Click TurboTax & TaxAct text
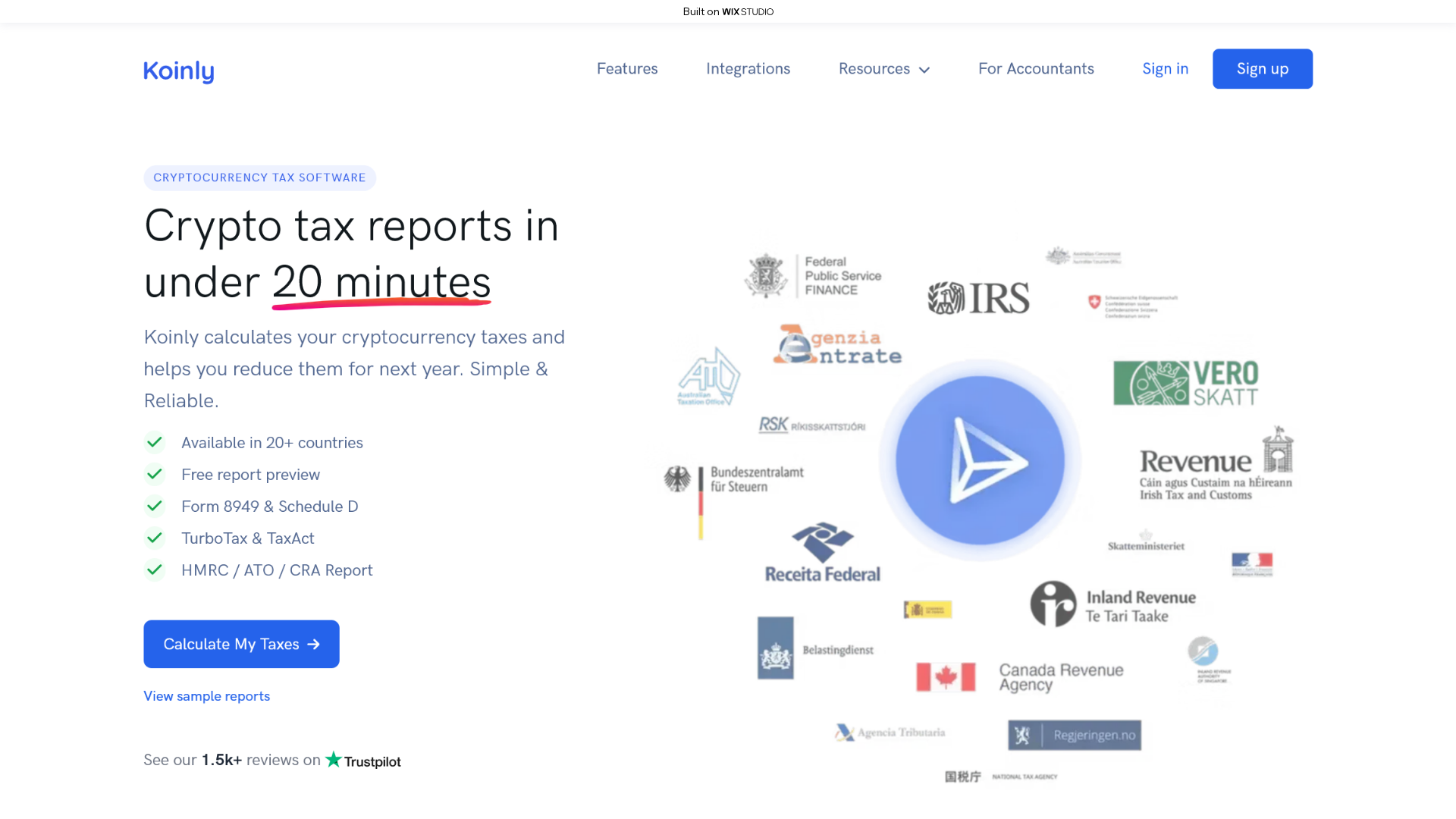Viewport: 1456px width, 819px height. click(247, 538)
